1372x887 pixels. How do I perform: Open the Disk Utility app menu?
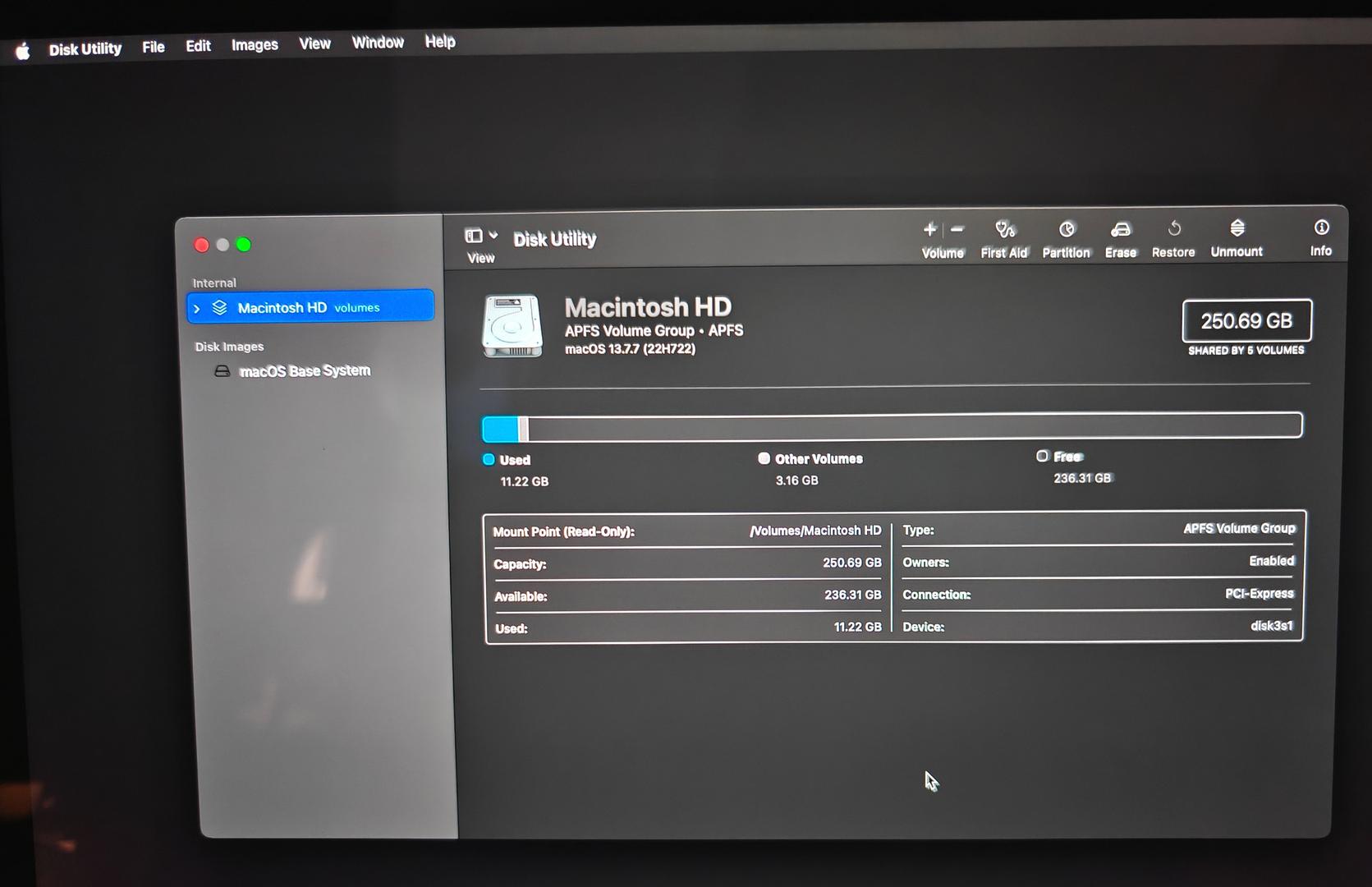85,49
